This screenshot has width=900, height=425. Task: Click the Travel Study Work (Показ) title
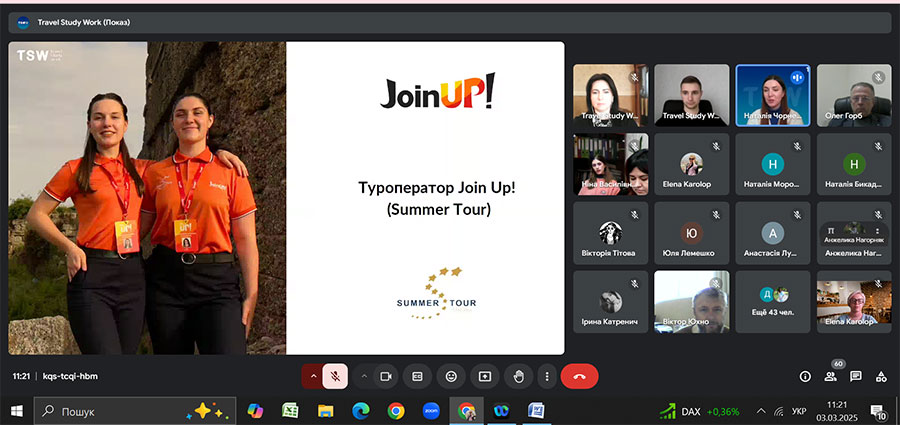coord(84,22)
